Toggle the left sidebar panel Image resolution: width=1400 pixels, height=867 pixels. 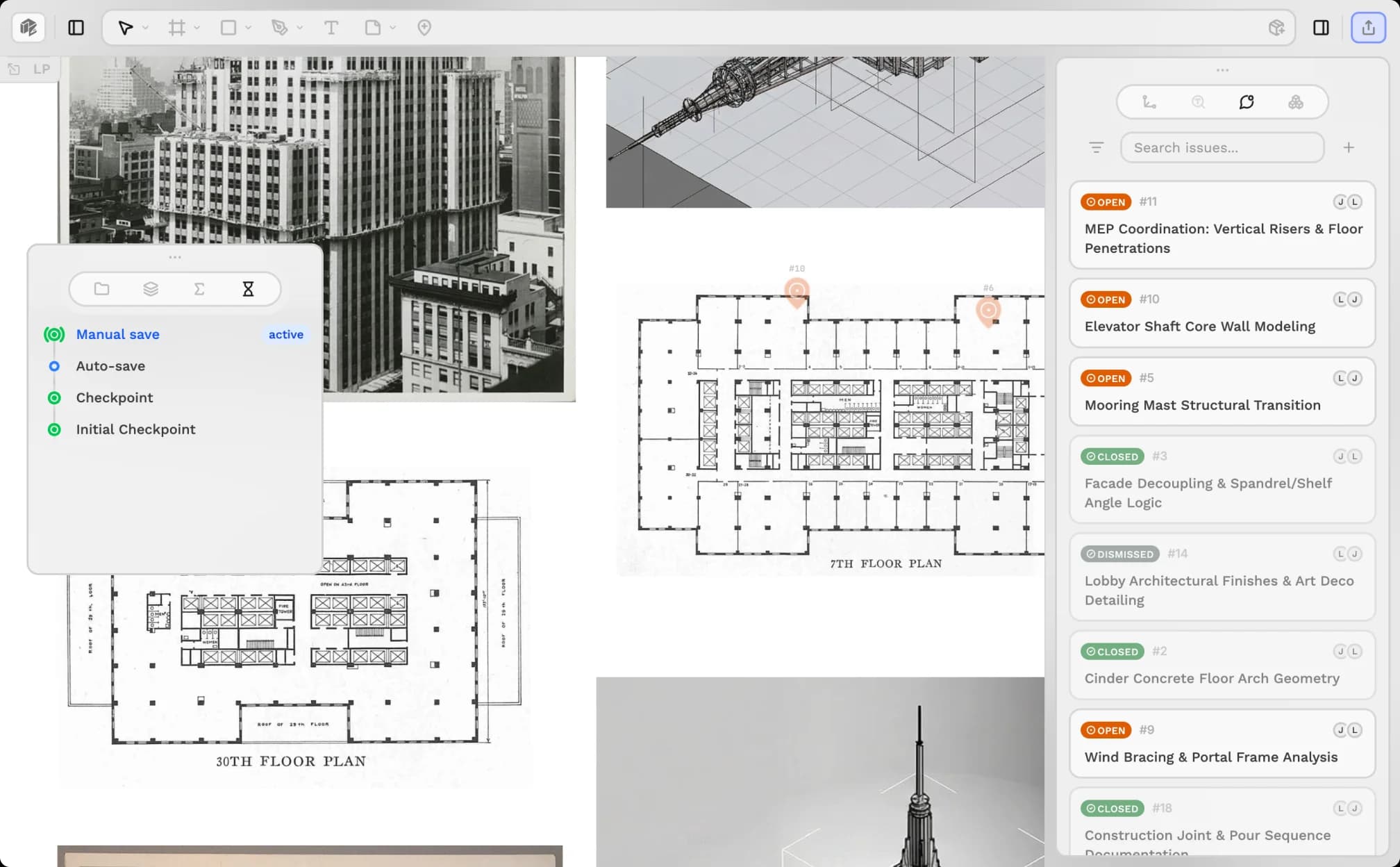(x=76, y=28)
